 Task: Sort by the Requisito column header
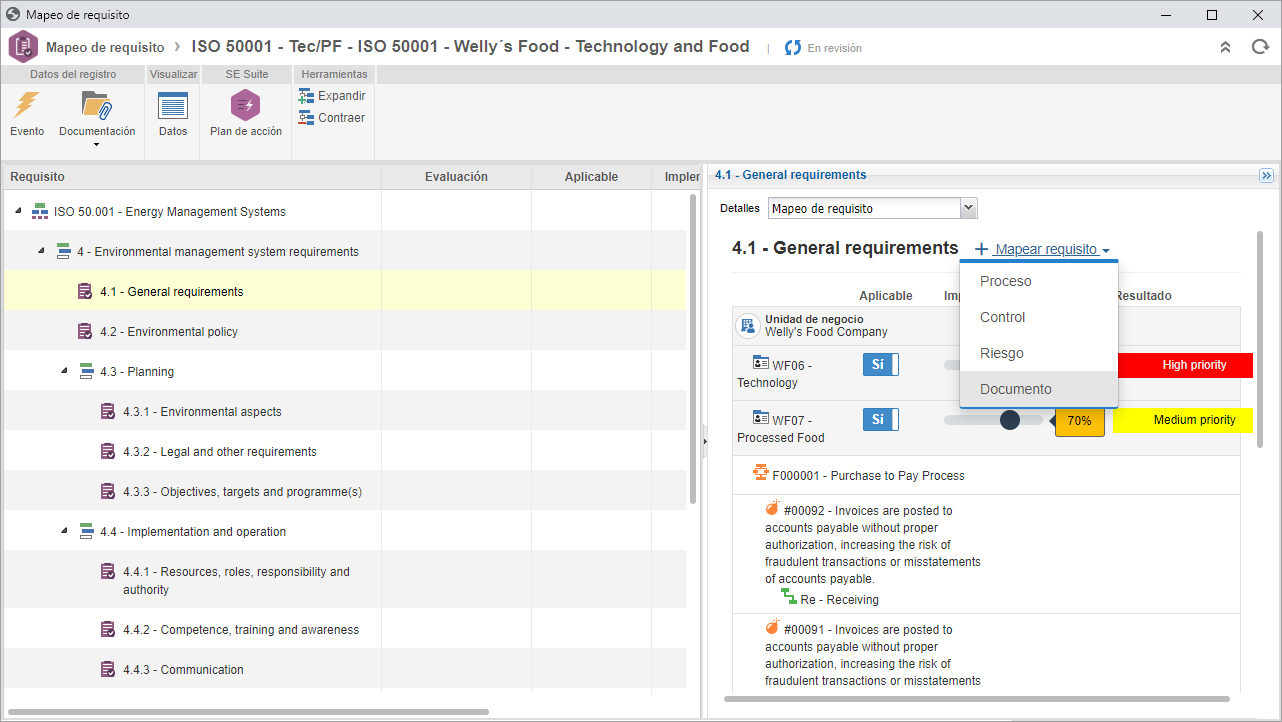tap(192, 177)
